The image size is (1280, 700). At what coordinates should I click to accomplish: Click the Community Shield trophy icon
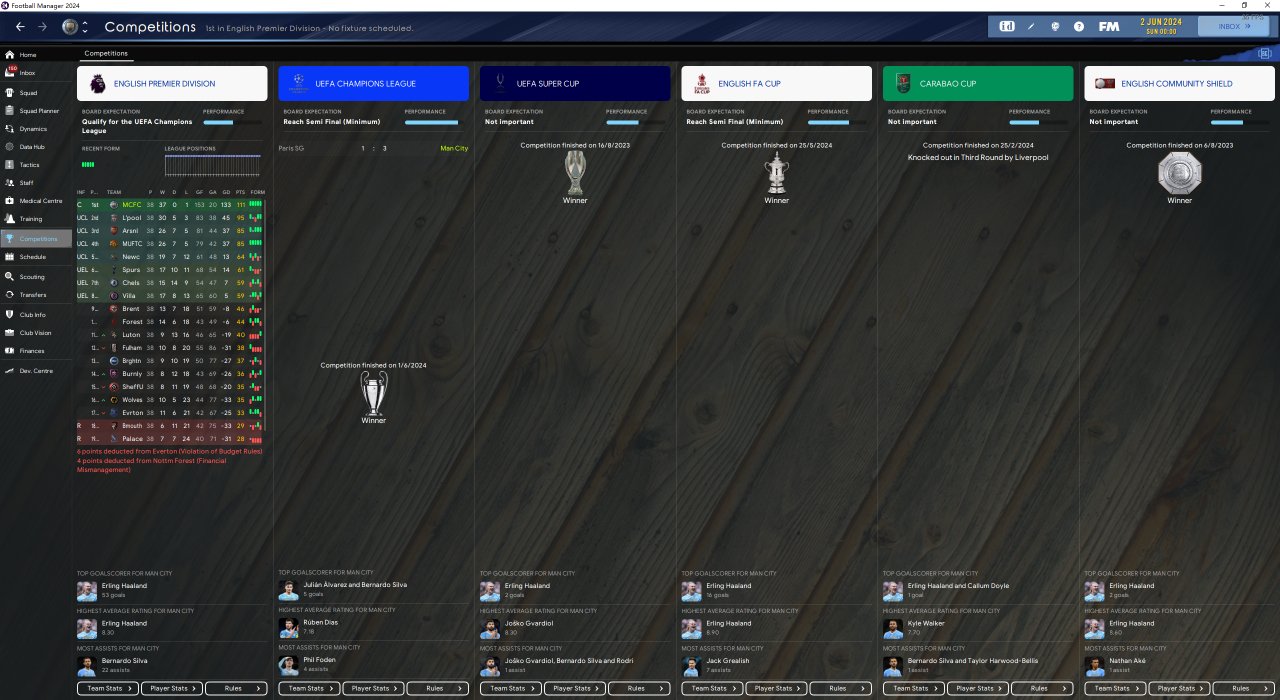pyautogui.click(x=1180, y=175)
